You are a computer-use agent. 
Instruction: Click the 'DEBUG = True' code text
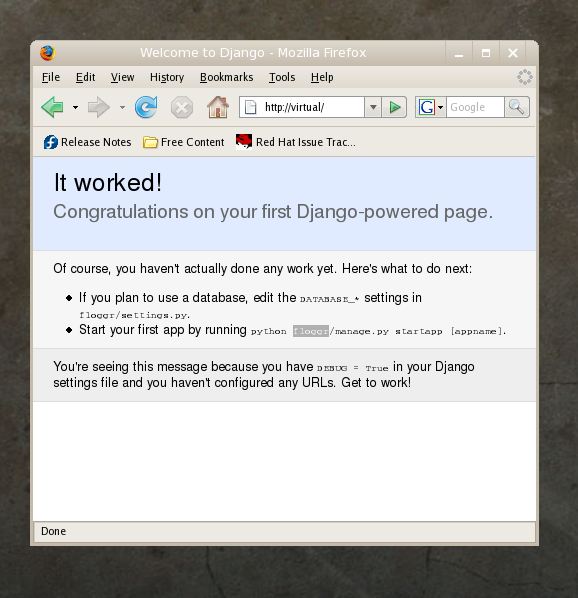click(353, 368)
